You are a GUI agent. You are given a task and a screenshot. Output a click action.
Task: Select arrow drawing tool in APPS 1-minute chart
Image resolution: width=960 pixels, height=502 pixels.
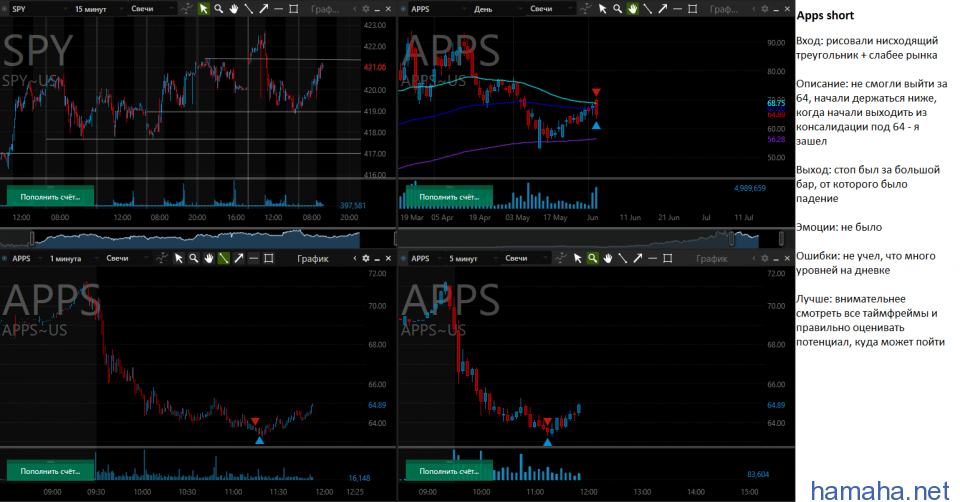pyautogui.click(x=238, y=258)
